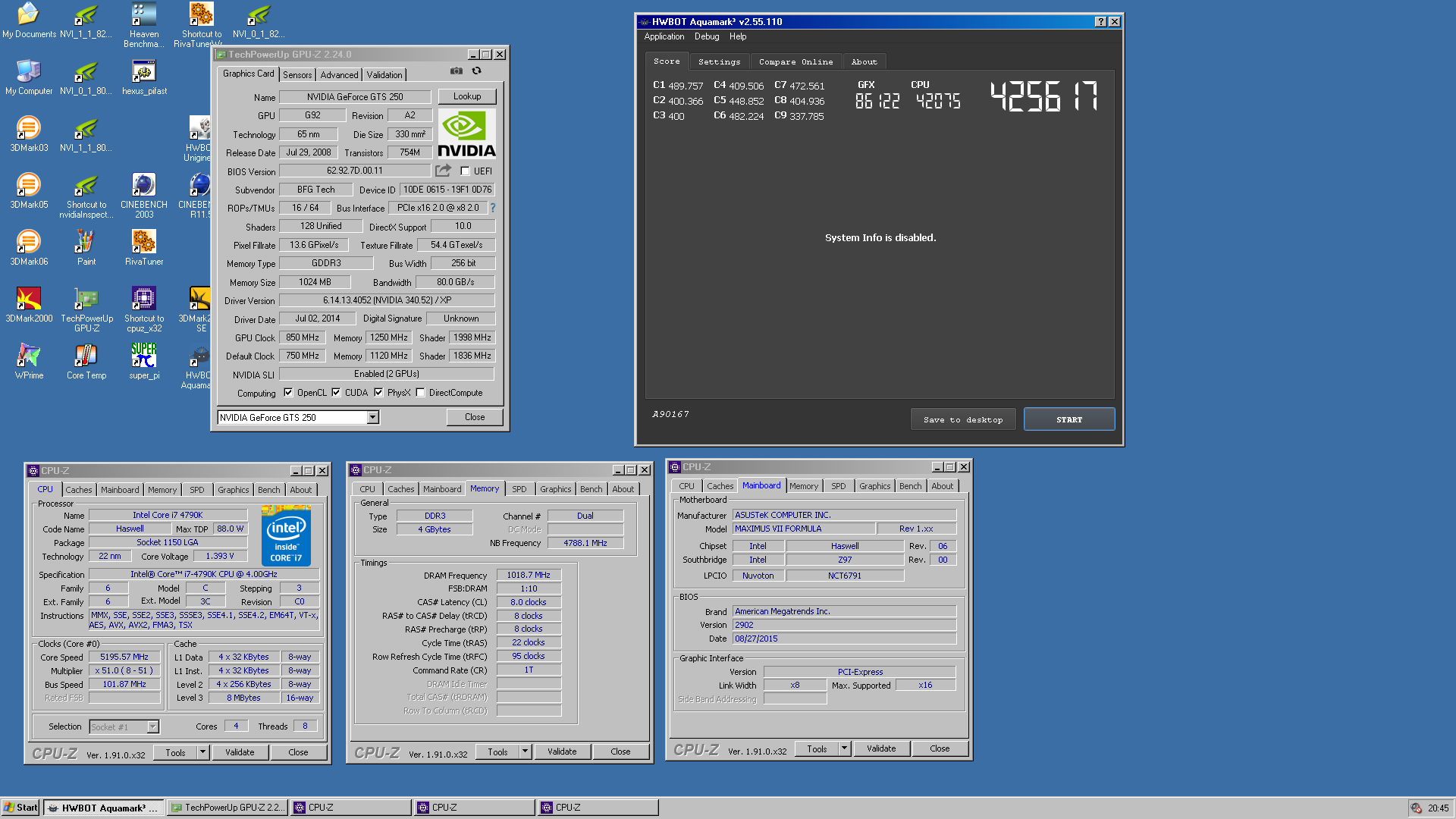Click the Windows Start button
This screenshot has height=819, width=1456.
[x=20, y=808]
